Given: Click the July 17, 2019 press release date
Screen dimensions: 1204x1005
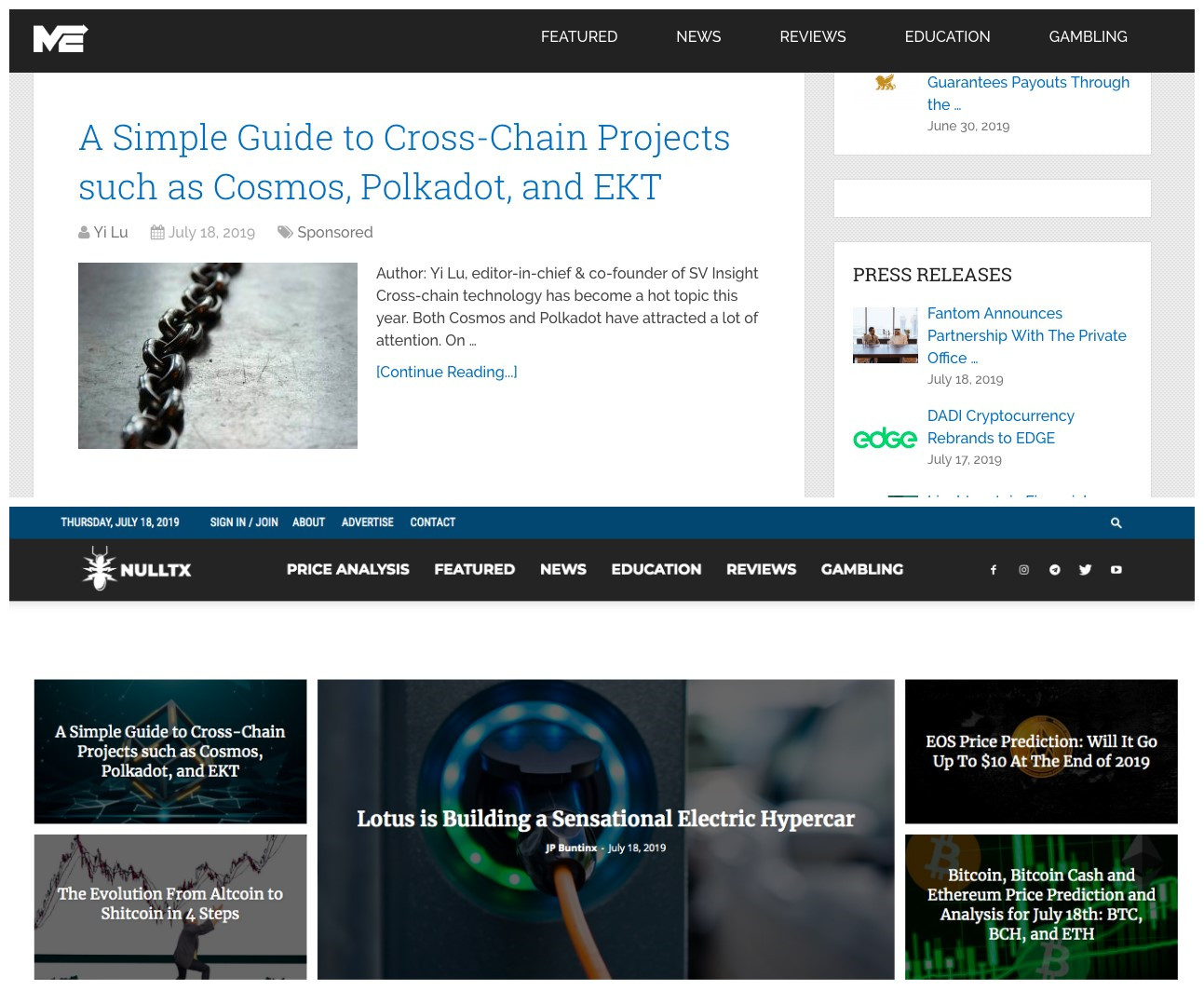Looking at the screenshot, I should click(965, 460).
